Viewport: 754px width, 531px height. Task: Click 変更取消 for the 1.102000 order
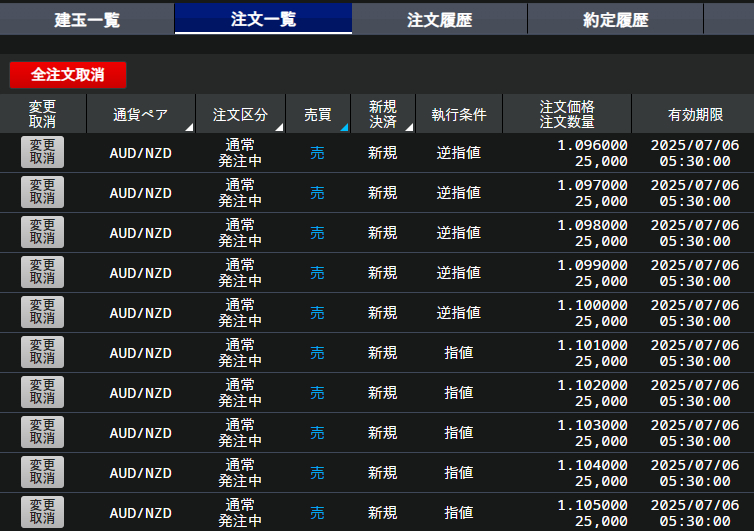tap(42, 392)
